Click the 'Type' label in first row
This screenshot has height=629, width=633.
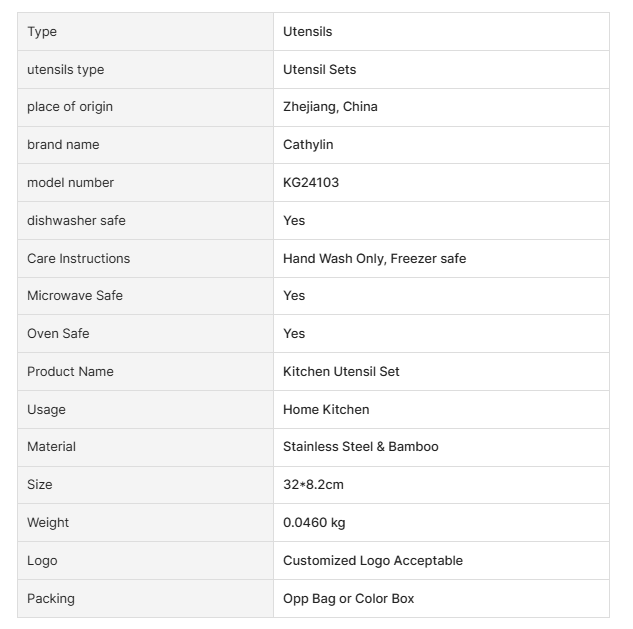(x=42, y=32)
